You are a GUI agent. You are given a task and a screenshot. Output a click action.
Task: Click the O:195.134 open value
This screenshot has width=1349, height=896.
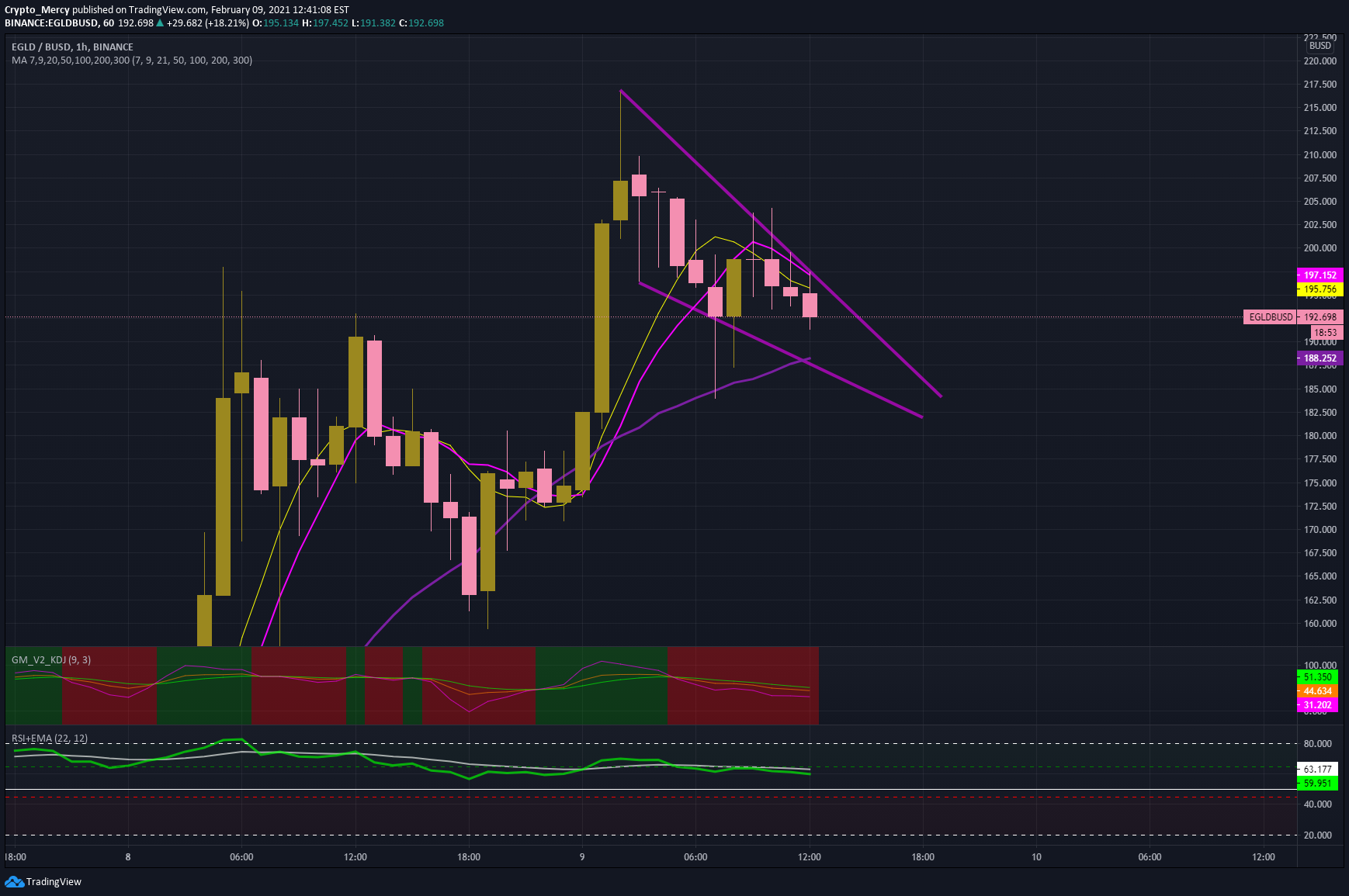277,22
